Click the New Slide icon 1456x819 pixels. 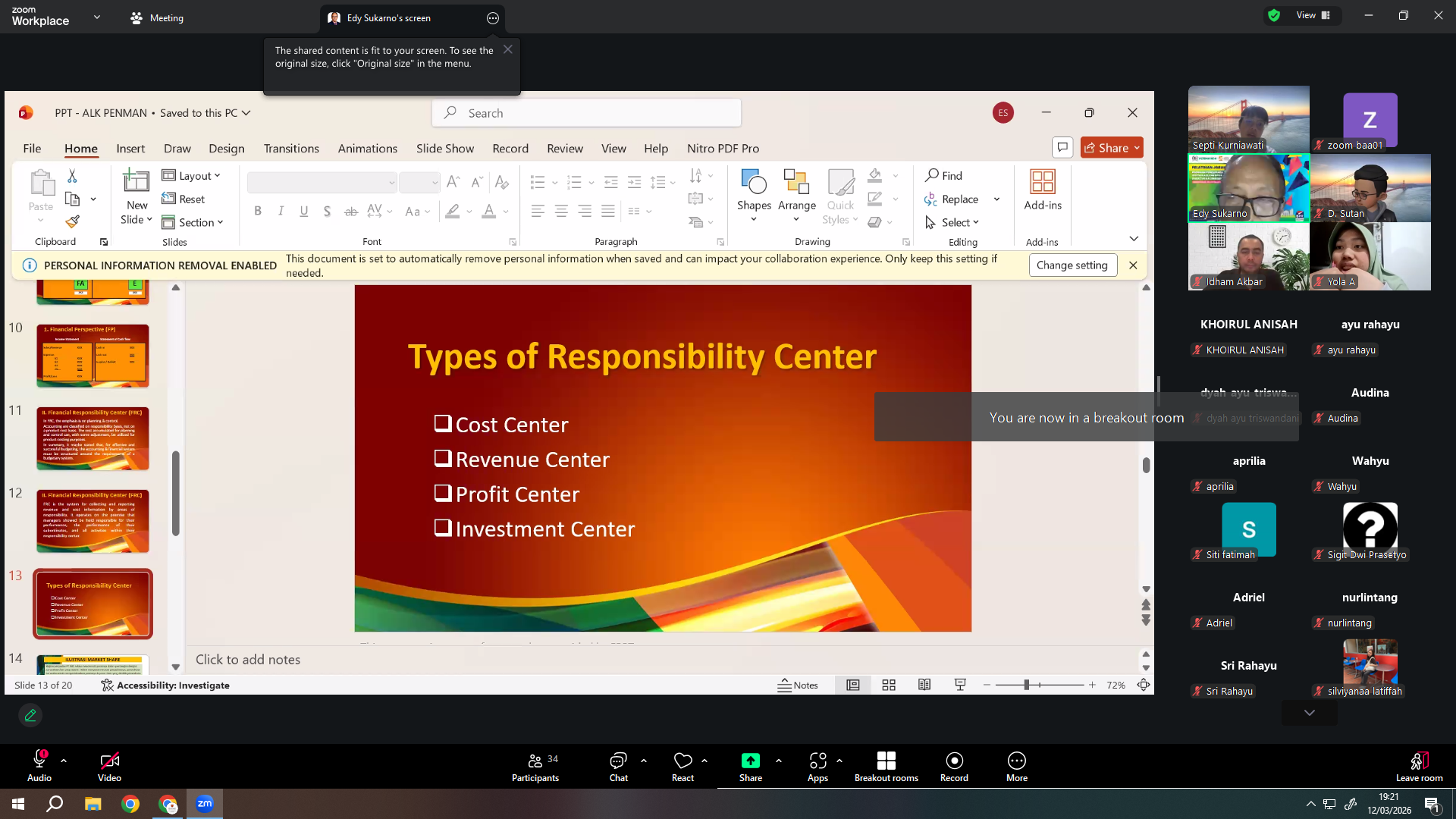click(x=136, y=181)
